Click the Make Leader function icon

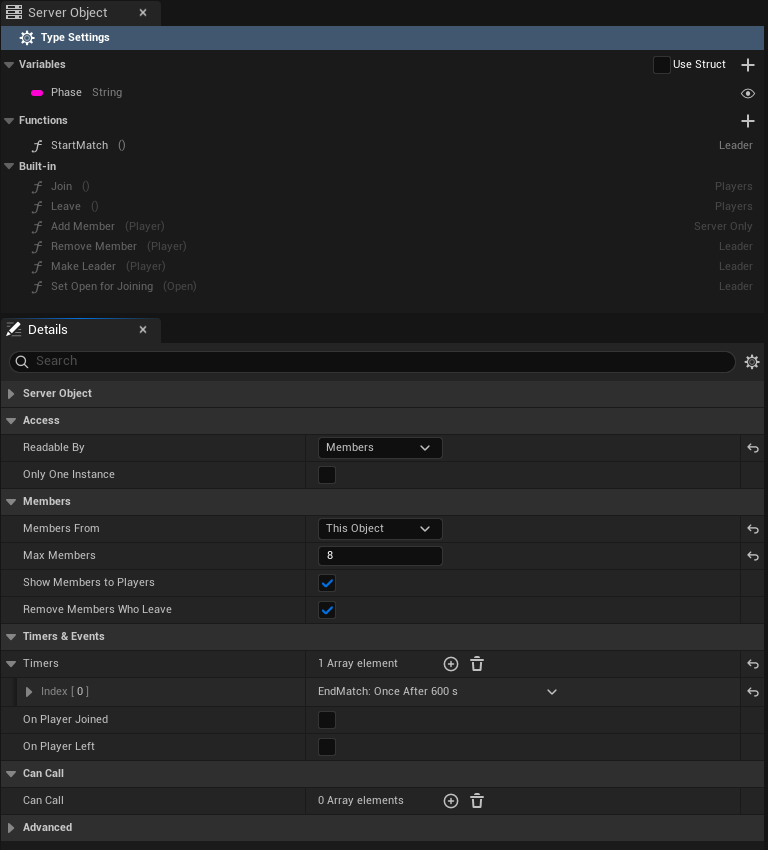click(37, 267)
